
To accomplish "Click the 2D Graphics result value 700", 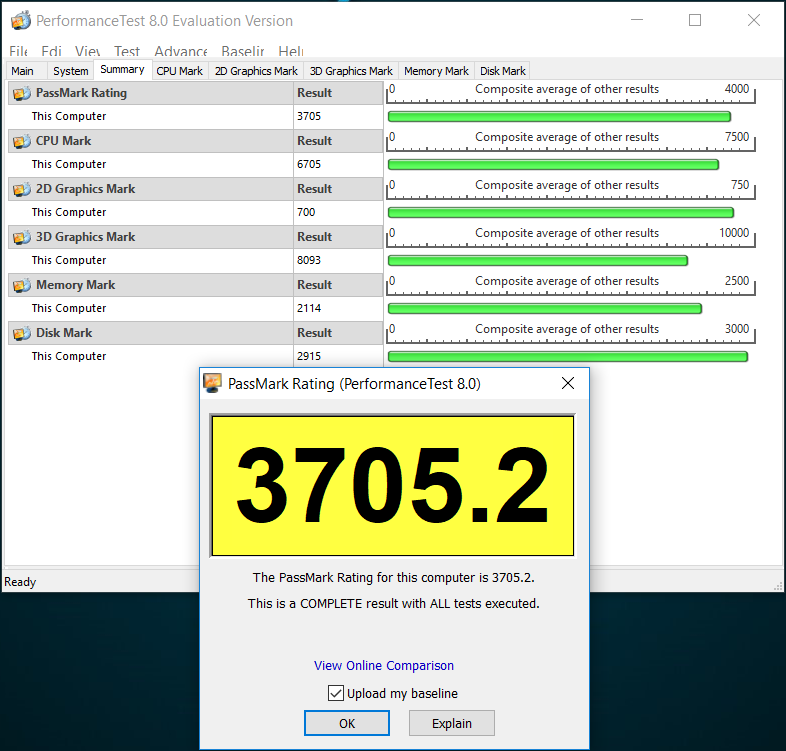I will (x=306, y=213).
